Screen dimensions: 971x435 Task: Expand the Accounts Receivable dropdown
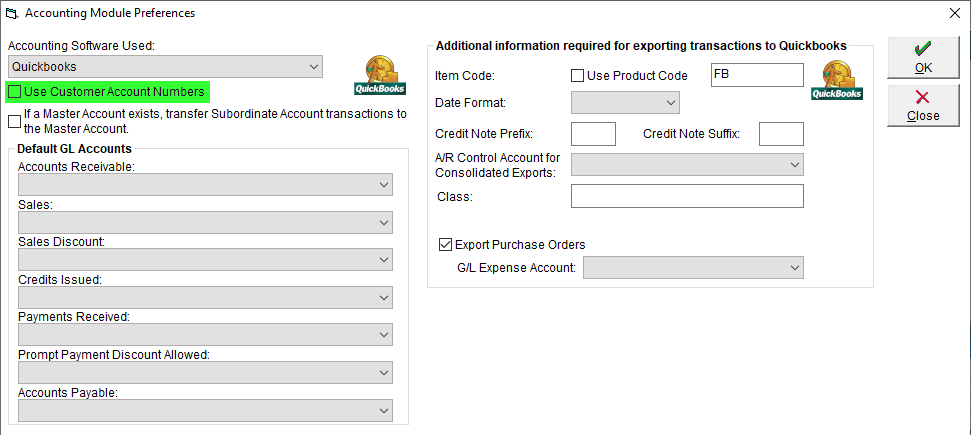[206, 185]
